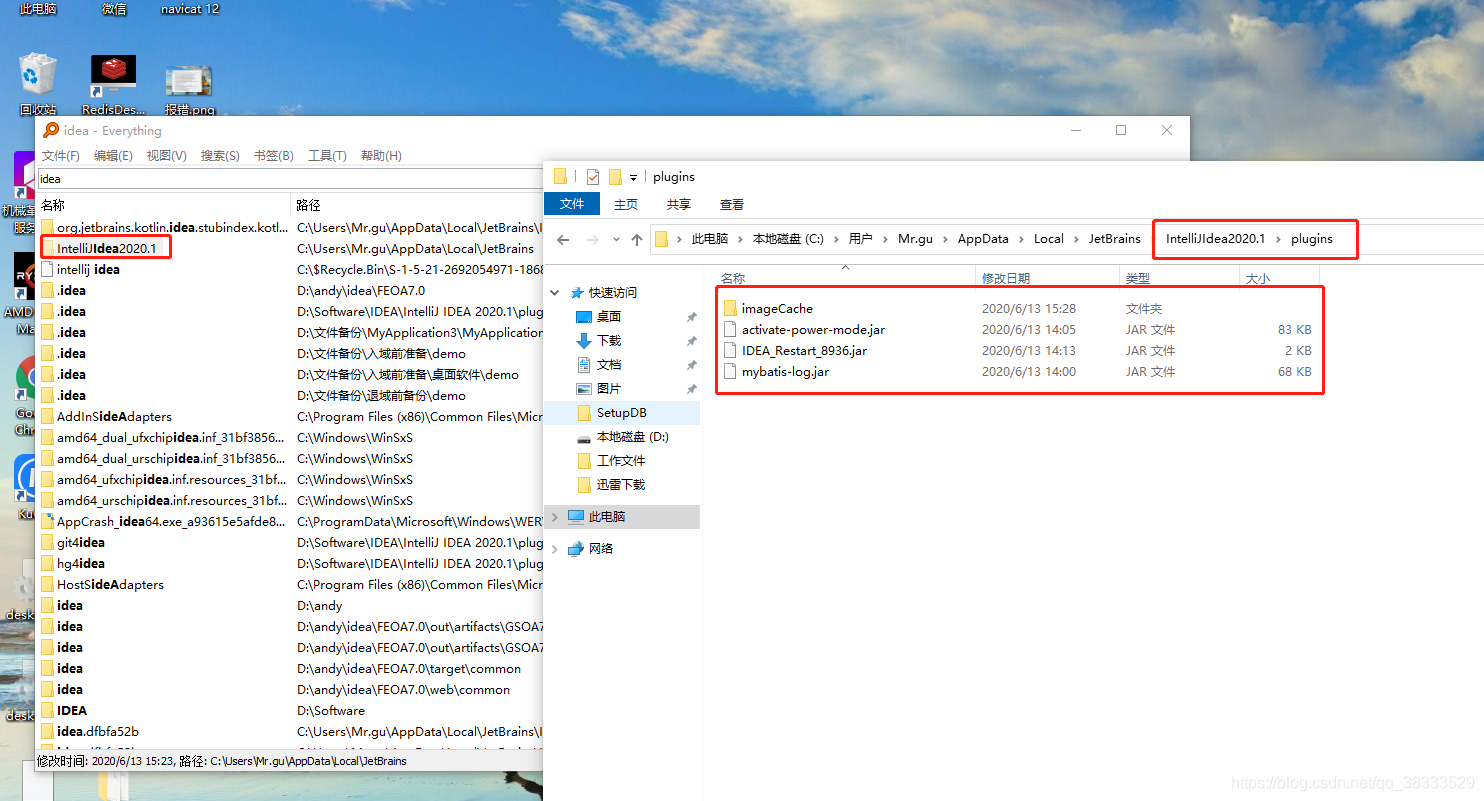Open the Customize Quick Access Toolbar dropdown
This screenshot has height=801, width=1484.
pos(633,178)
